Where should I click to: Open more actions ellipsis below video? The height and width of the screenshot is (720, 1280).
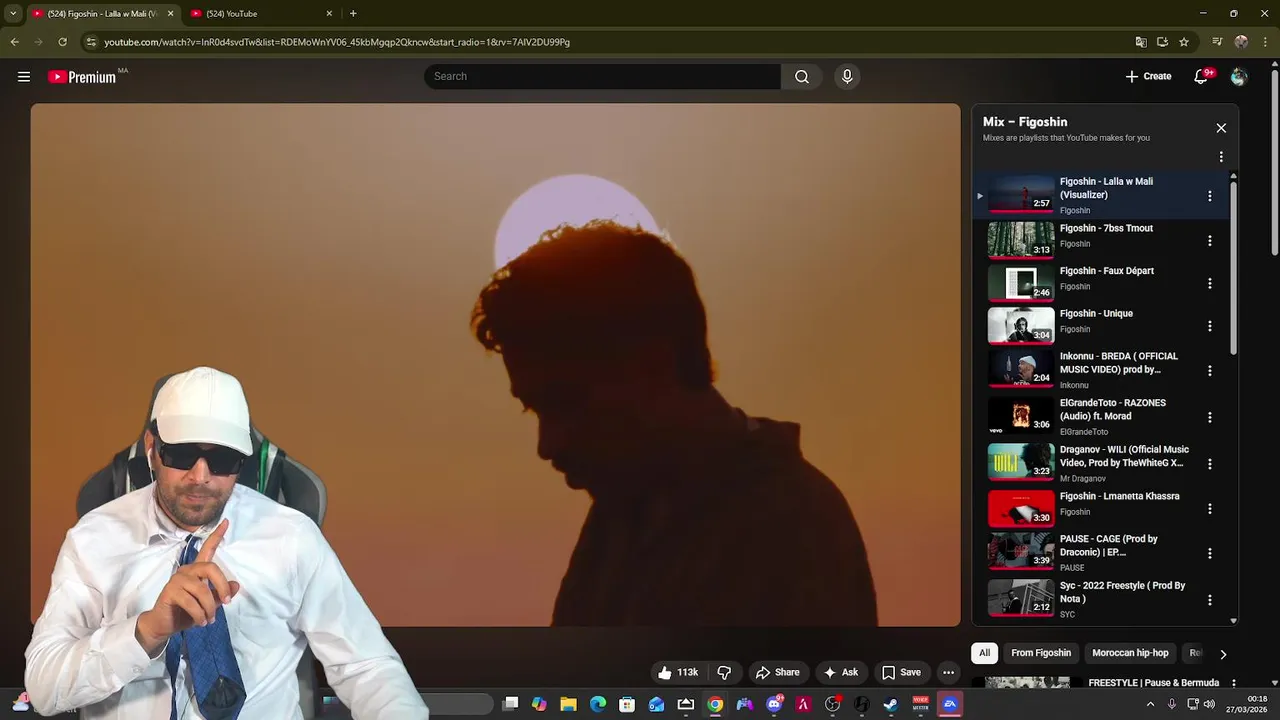pyautogui.click(x=948, y=673)
